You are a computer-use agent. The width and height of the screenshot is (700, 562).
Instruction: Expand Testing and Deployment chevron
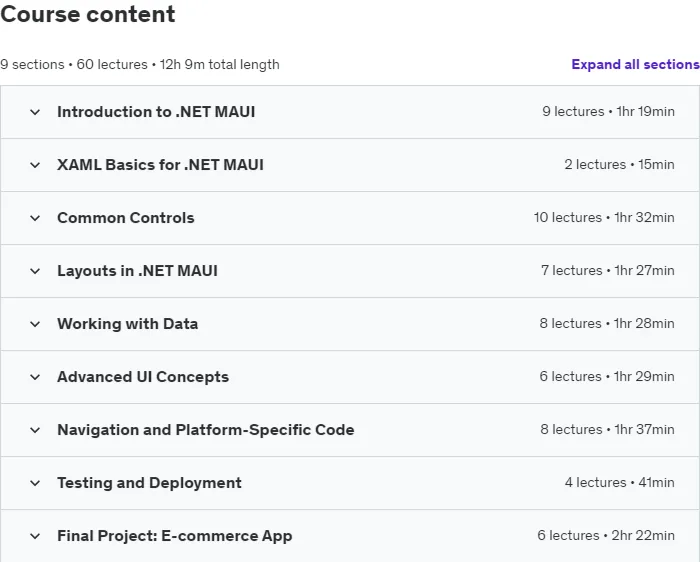point(35,483)
